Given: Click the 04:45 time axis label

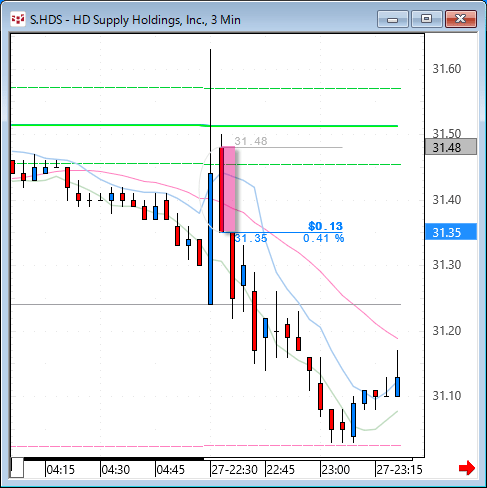Looking at the screenshot, I should click(170, 470).
